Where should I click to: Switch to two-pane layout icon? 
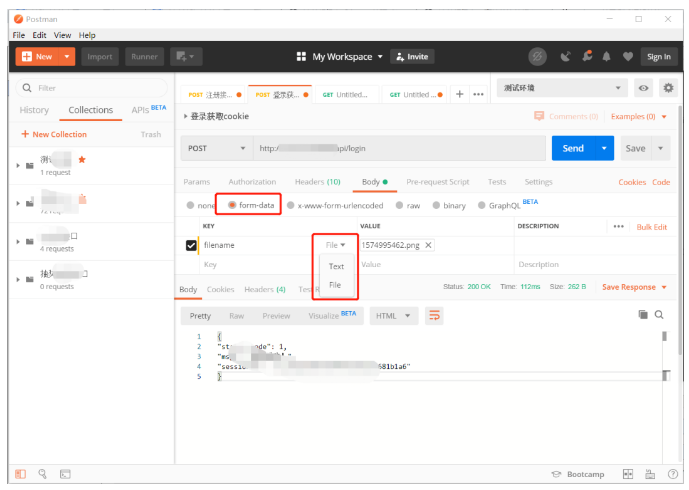click(628, 474)
